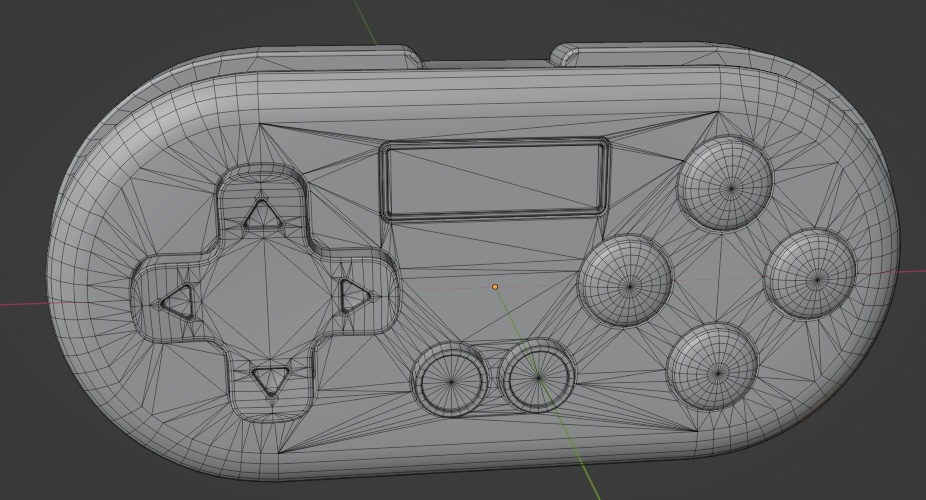Screen dimensions: 926x500
Task: Select the D-pad right arrow triangle
Action: (356, 295)
